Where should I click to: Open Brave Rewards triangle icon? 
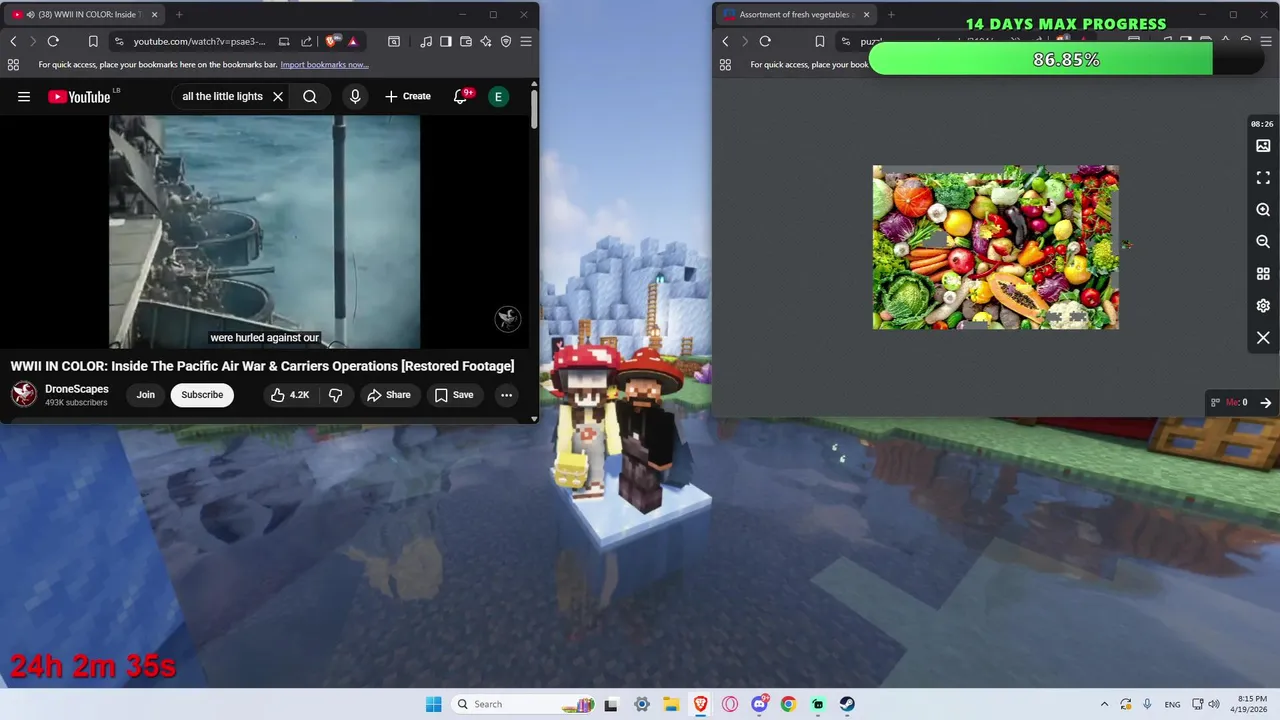(353, 41)
